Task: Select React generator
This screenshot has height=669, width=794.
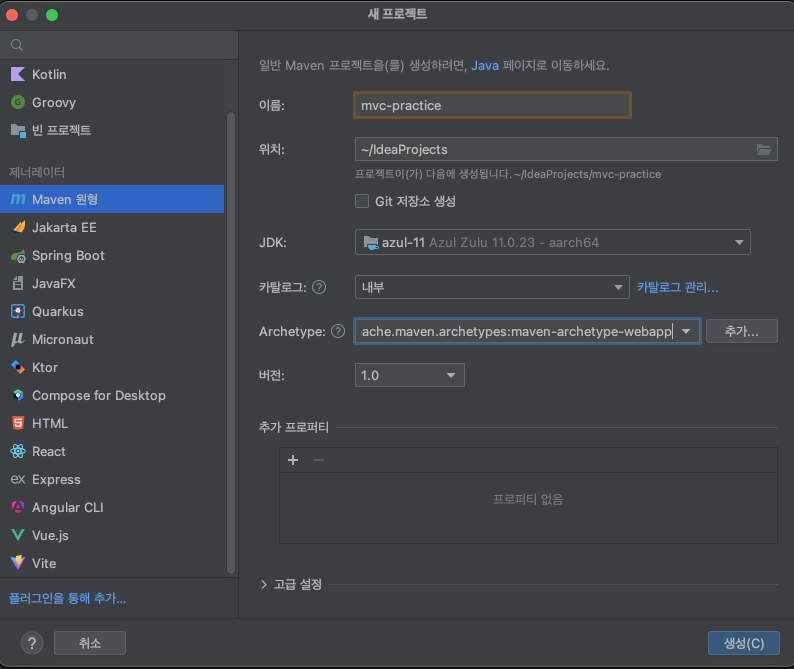Action: (x=112, y=451)
